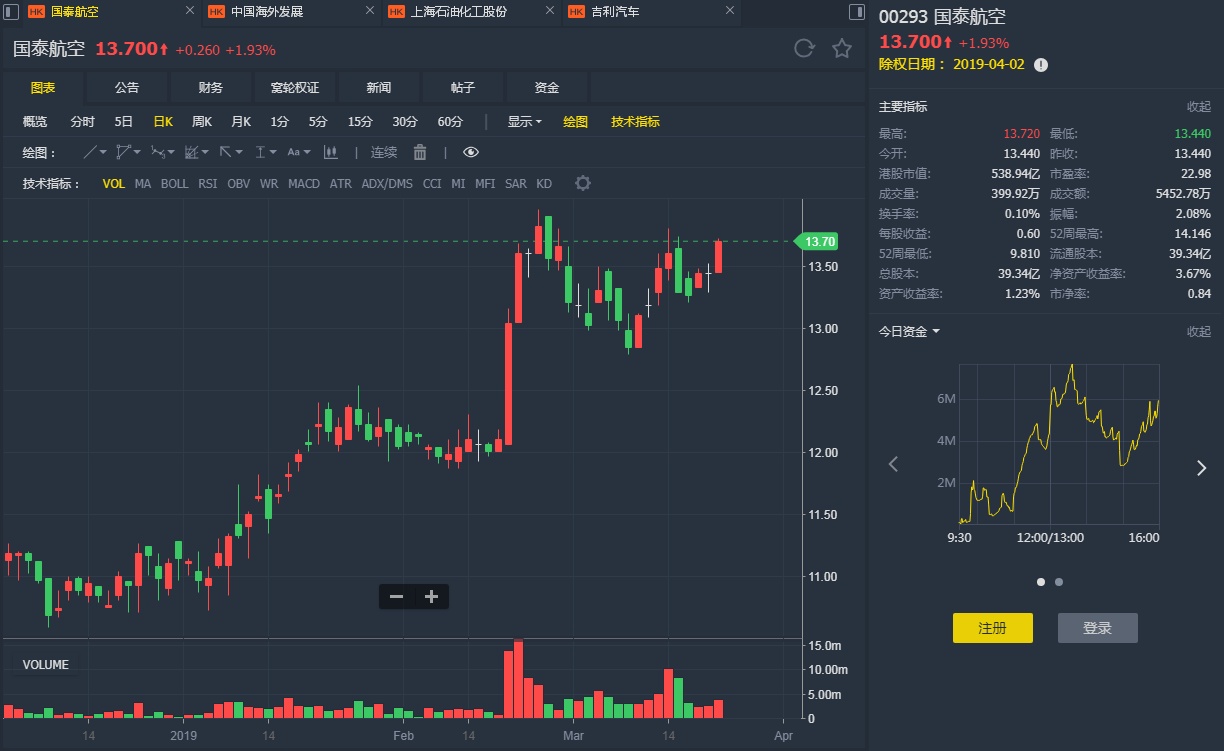Open the 公告 section

(x=127, y=88)
